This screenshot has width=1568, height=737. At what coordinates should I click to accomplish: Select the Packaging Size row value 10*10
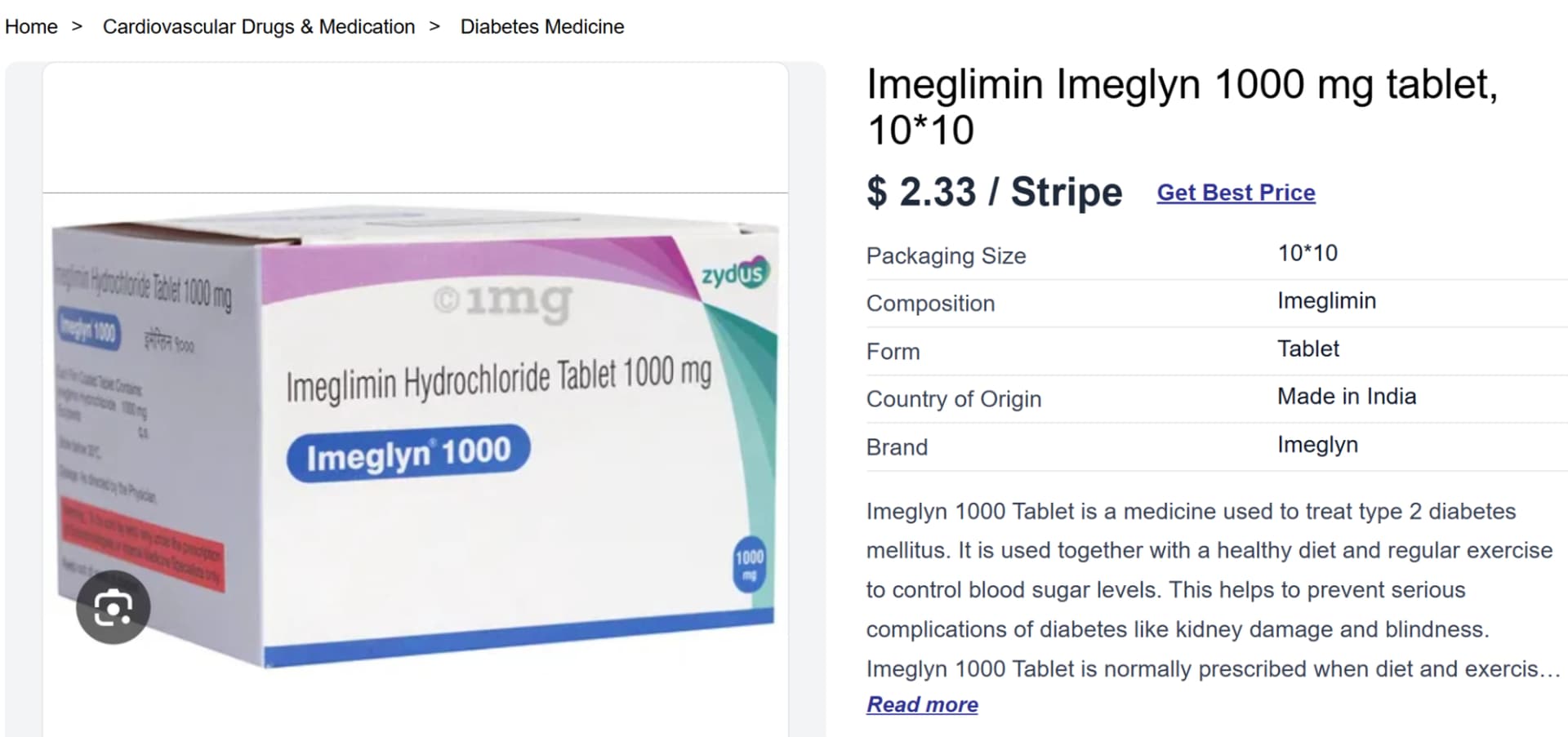[x=1307, y=253]
